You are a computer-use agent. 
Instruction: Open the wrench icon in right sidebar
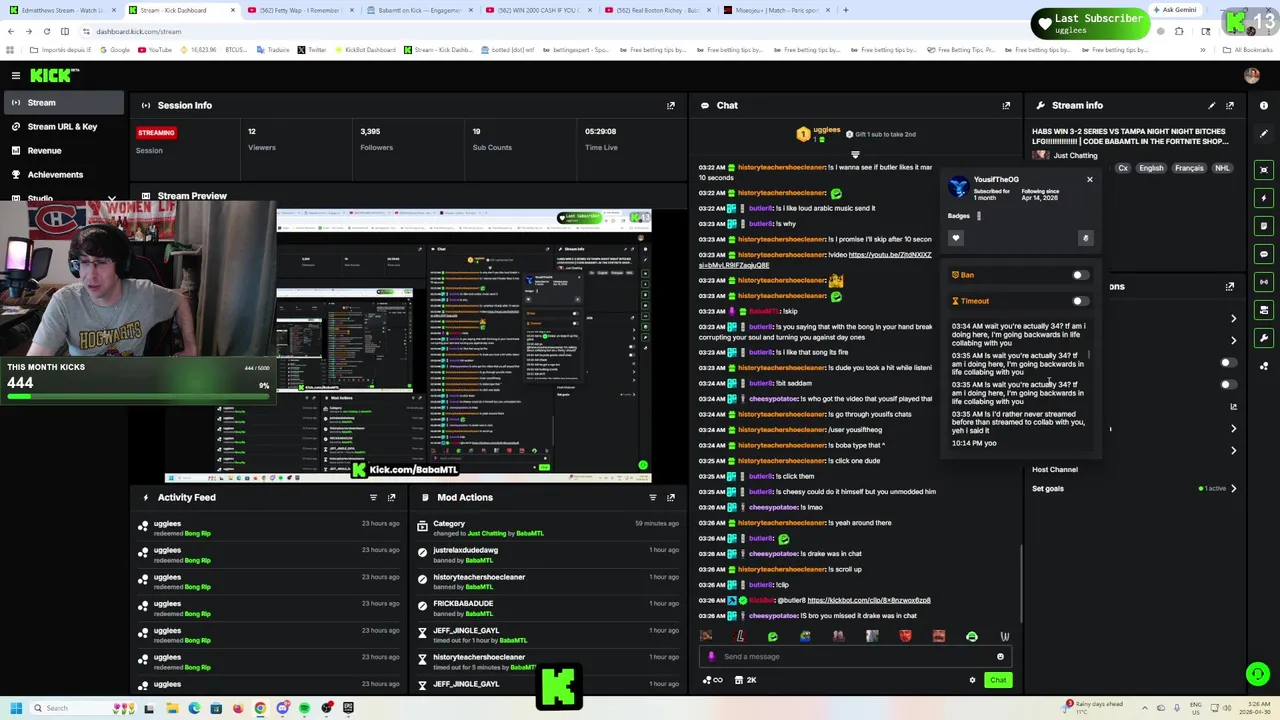(1265, 338)
